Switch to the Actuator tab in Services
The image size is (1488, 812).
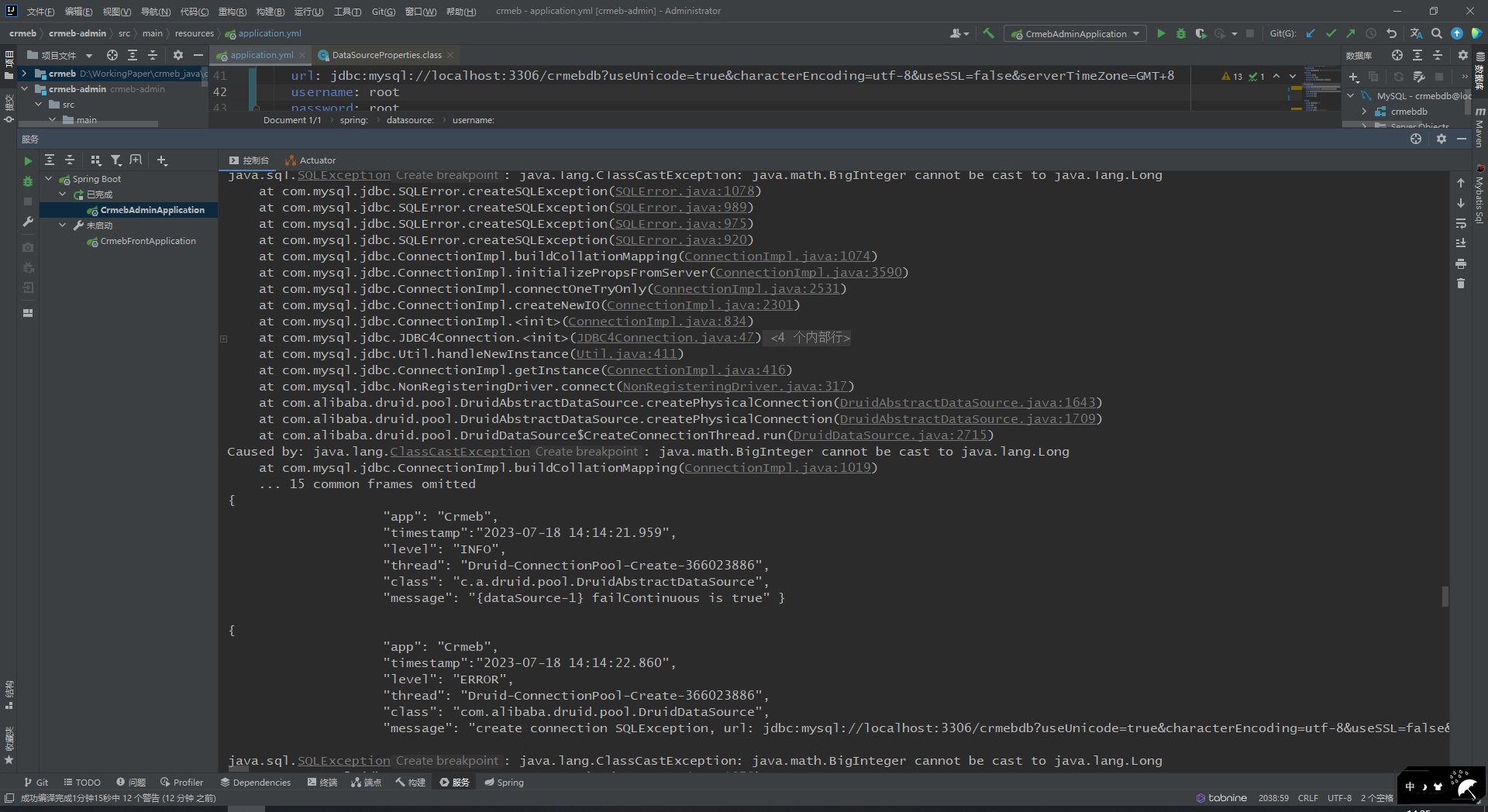311,160
